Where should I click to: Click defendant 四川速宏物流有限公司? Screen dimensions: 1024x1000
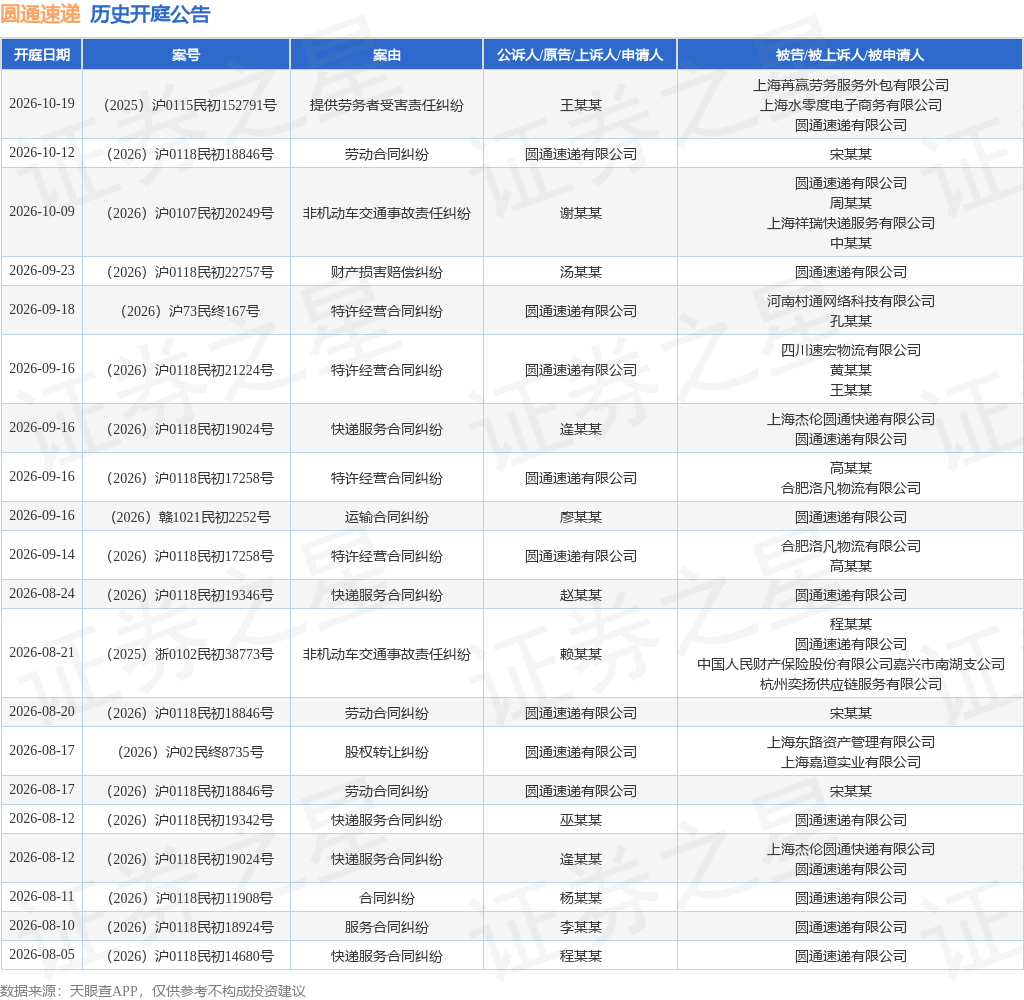click(x=850, y=350)
